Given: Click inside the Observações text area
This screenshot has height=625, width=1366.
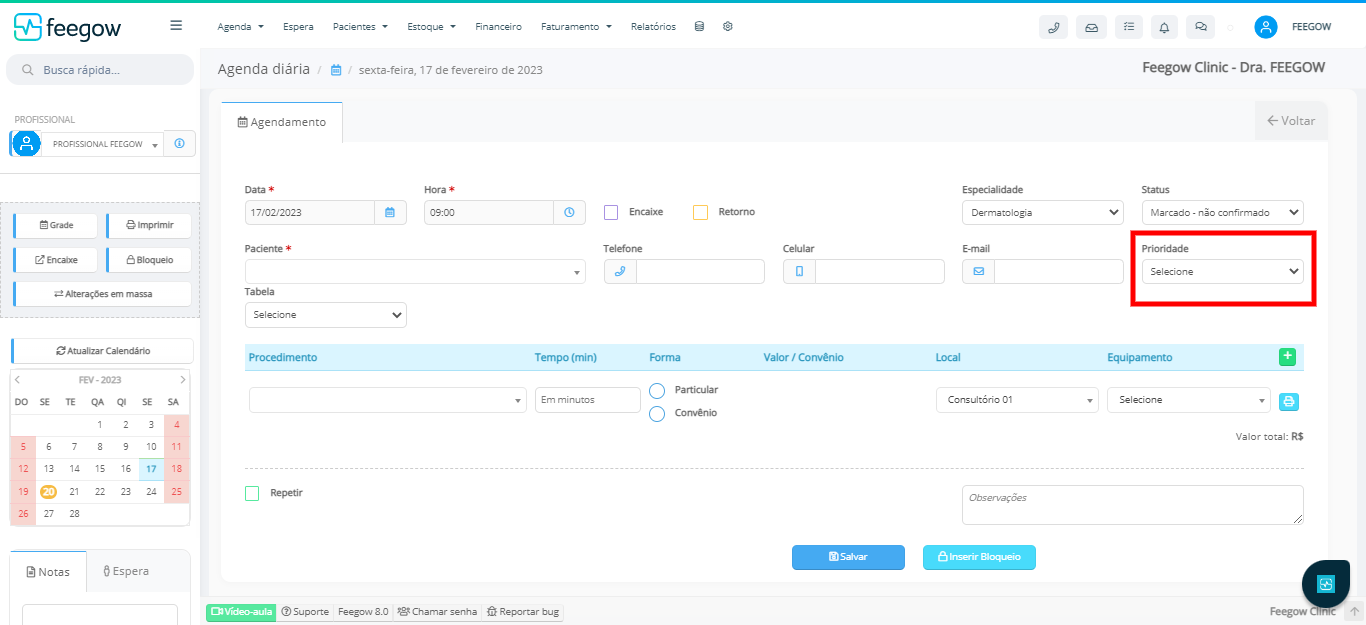Looking at the screenshot, I should [x=1133, y=505].
